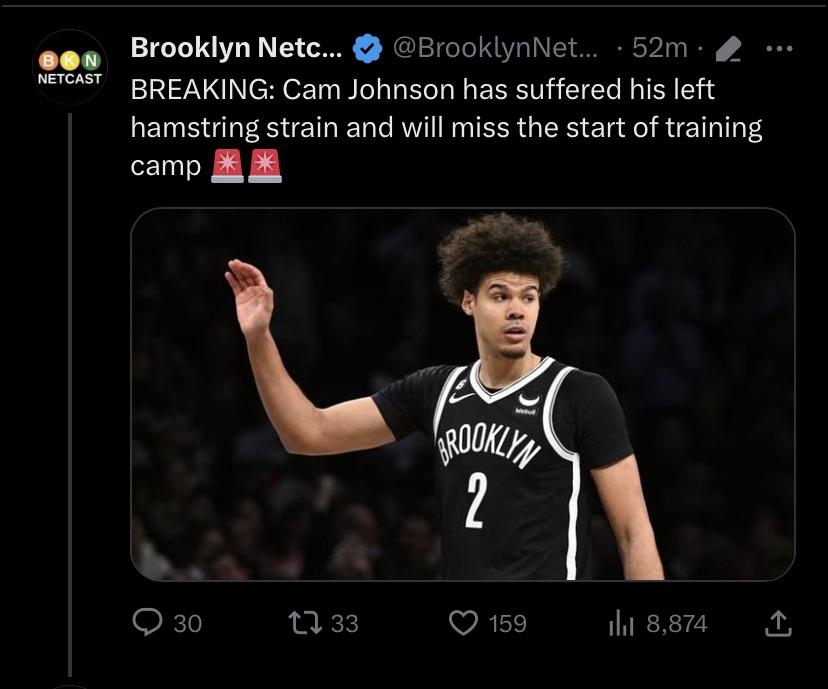Expand the Cam Johnson photo

(462, 393)
